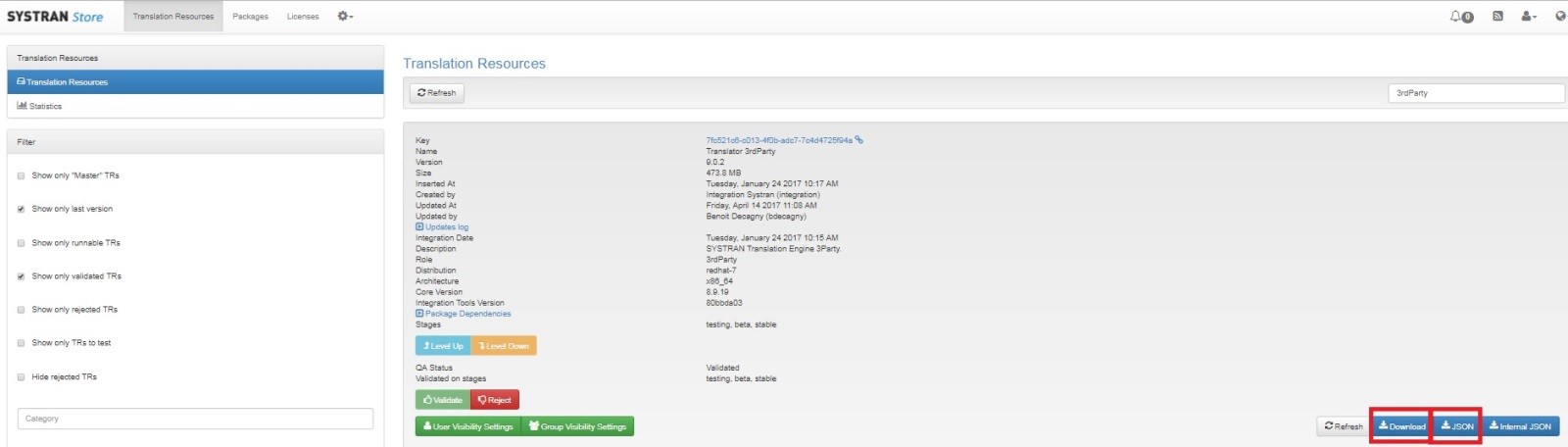Enable Show only runnable TRs
The image size is (1568, 447).
pyautogui.click(x=21, y=243)
